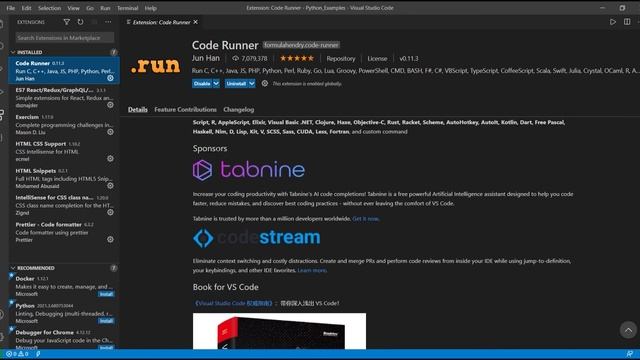Open the Disable dropdown arrow

pyautogui.click(x=216, y=84)
